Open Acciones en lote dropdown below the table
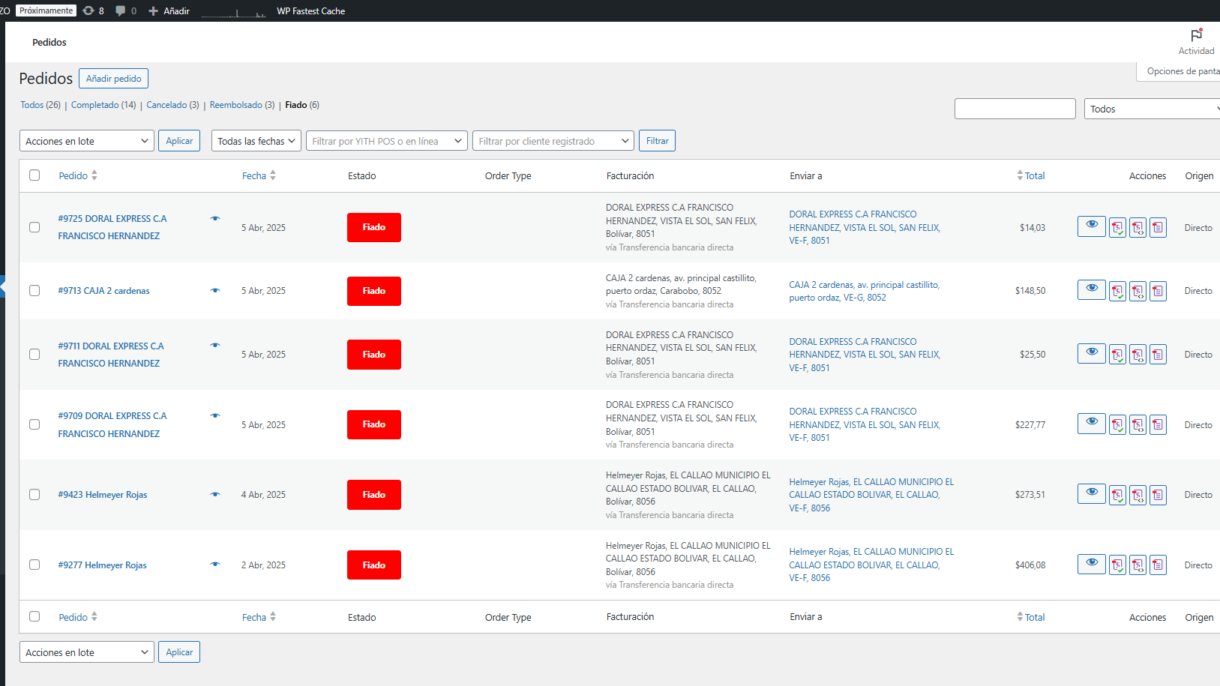The image size is (1220, 686). pos(87,652)
